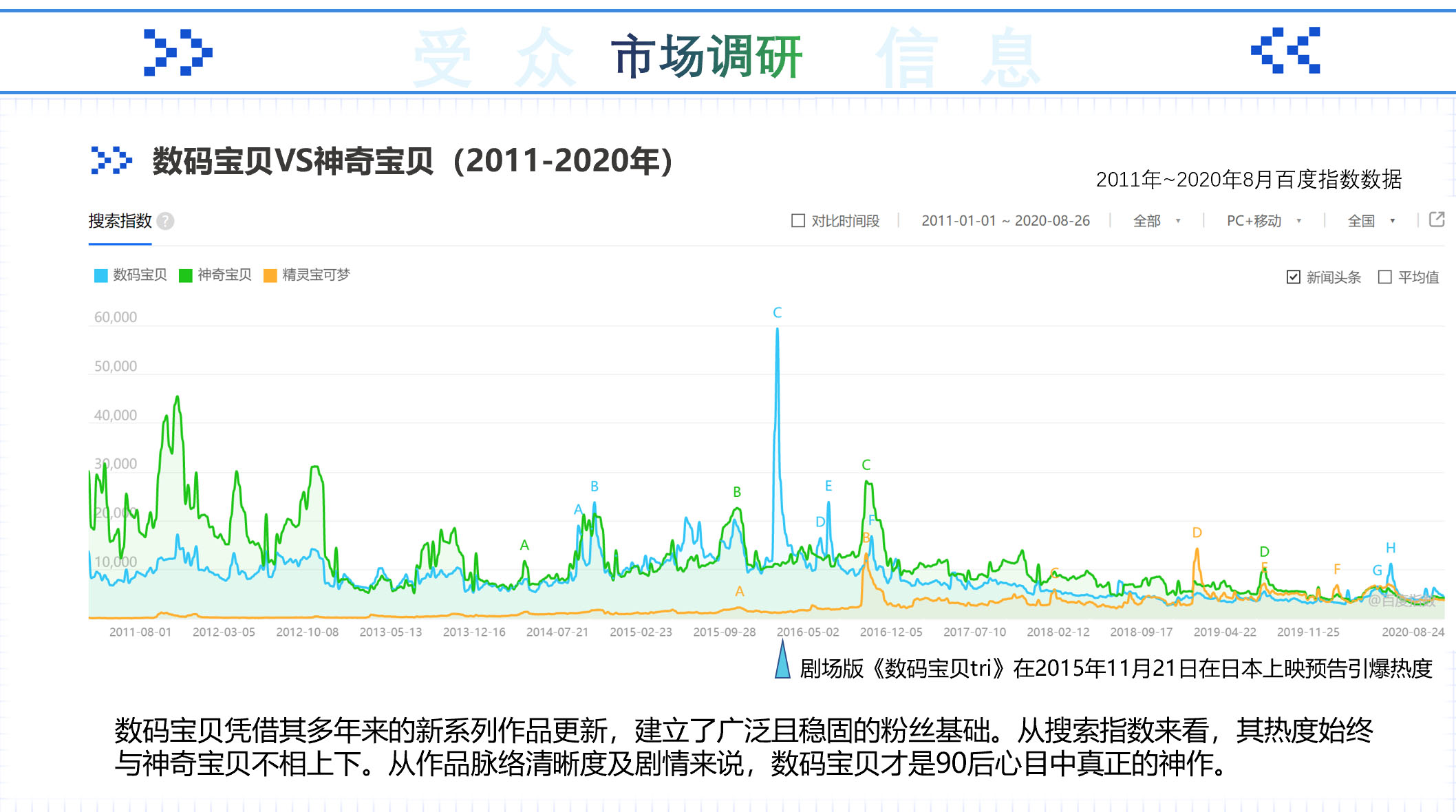Click the x-axis date label 2016-05-02

point(808,632)
